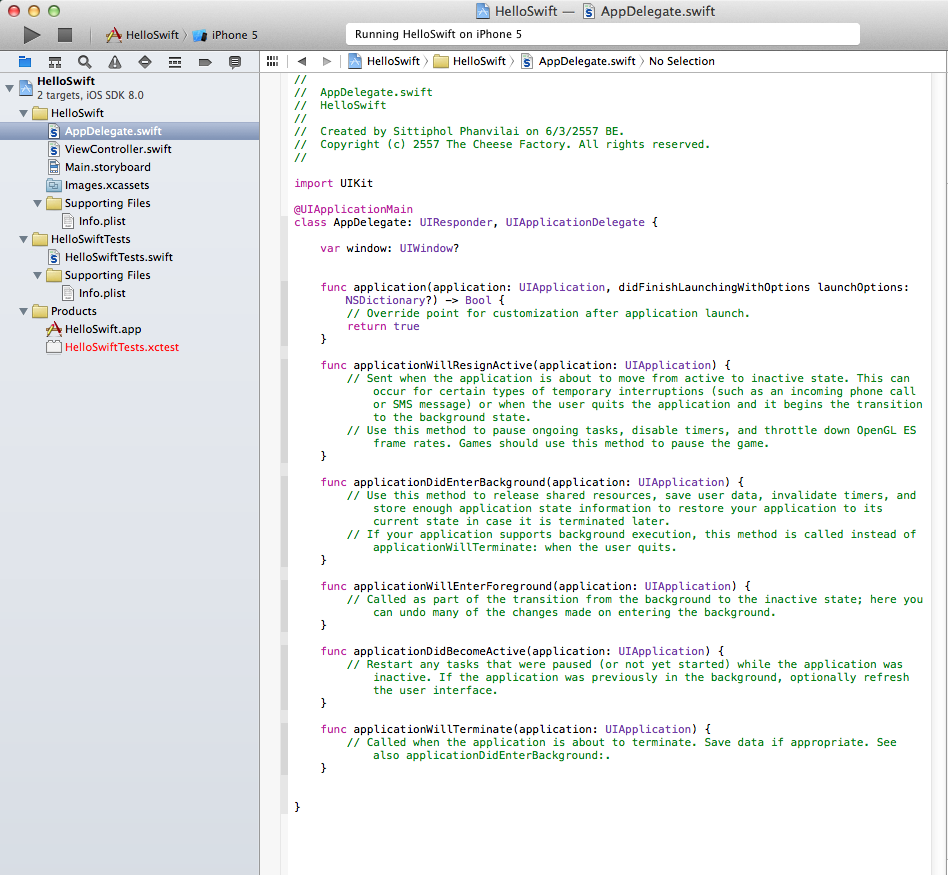This screenshot has width=948, height=875.
Task: Open Info.plist under HelloSwiftTests Supporting Files
Action: 129,293
